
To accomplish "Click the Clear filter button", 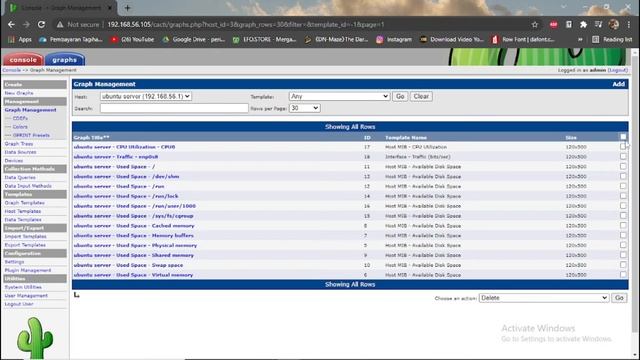I will pos(421,96).
